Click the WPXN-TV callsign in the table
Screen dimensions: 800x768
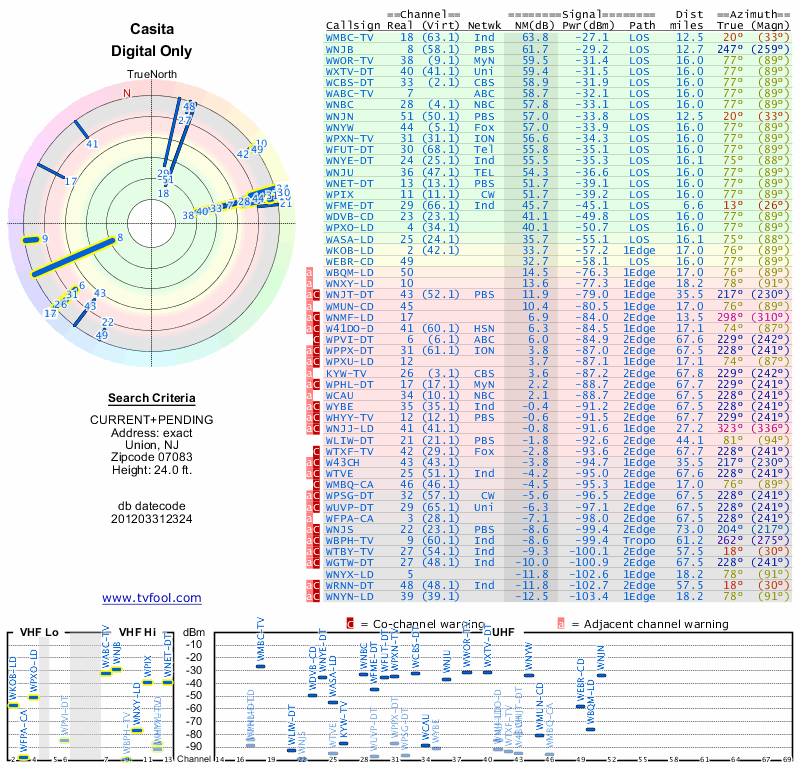pos(349,138)
